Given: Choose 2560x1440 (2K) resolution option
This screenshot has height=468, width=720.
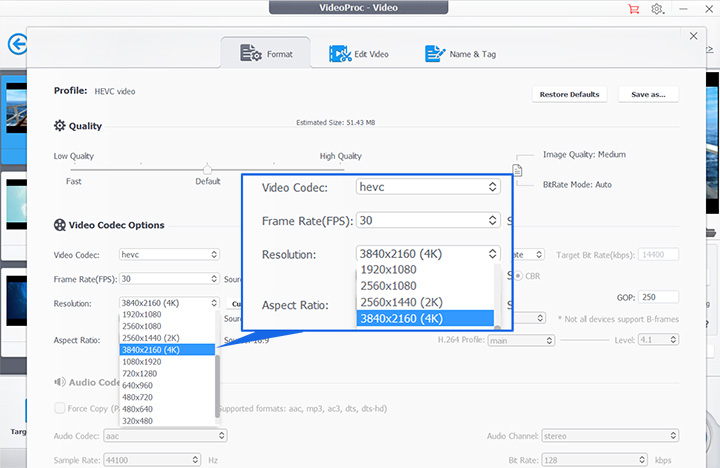Looking at the screenshot, I should click(167, 338).
